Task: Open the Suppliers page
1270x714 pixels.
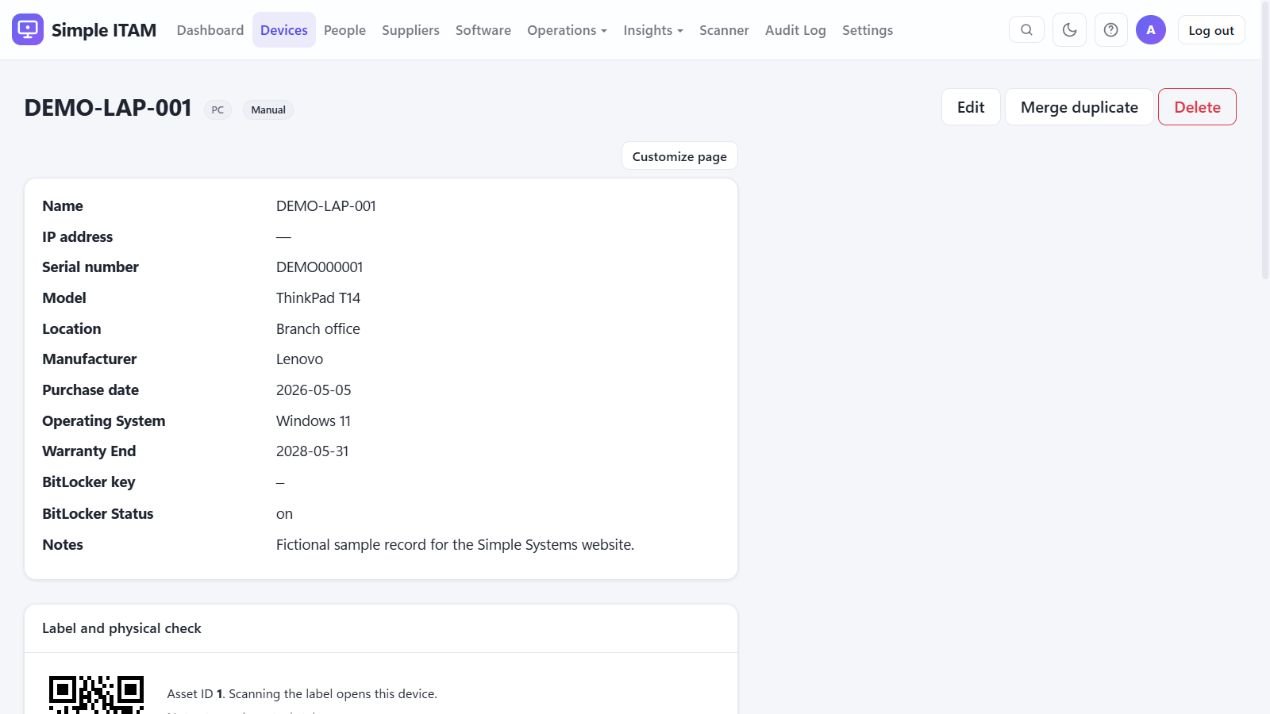Action: [x=411, y=30]
